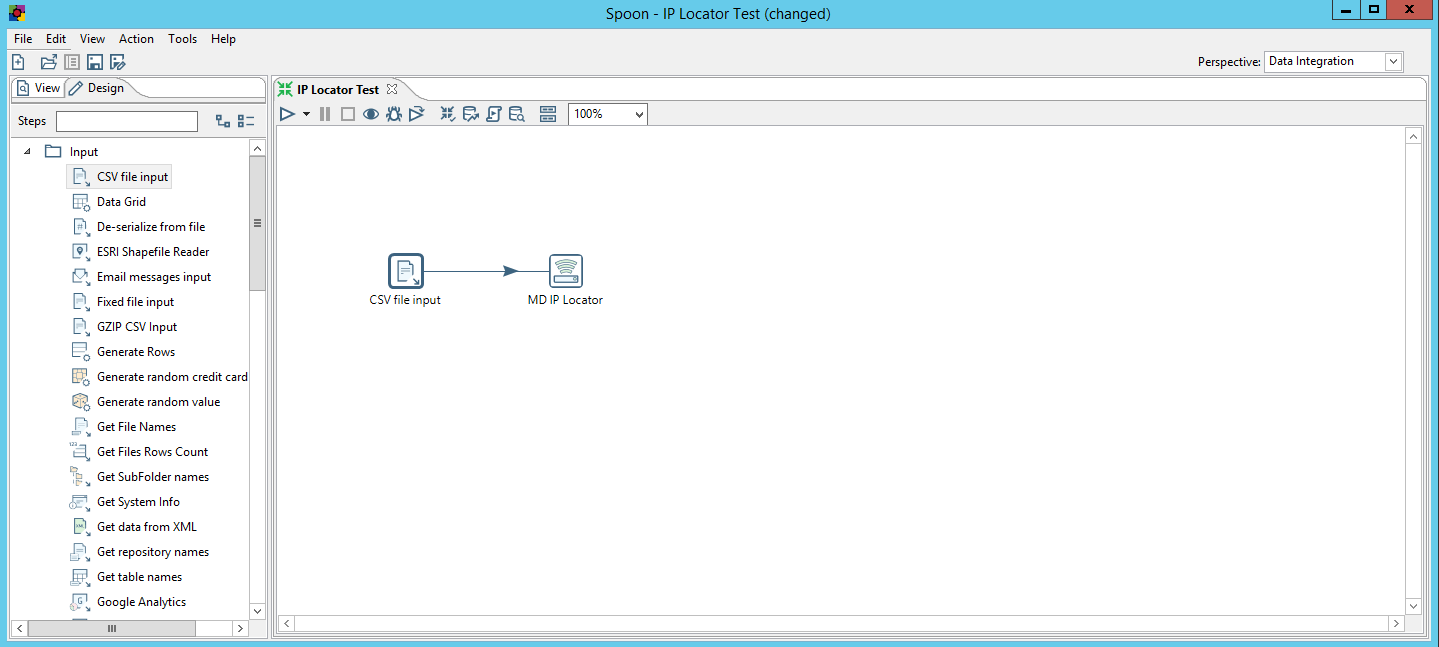Open the Action menu
The image size is (1439, 647).
pyautogui.click(x=136, y=39)
